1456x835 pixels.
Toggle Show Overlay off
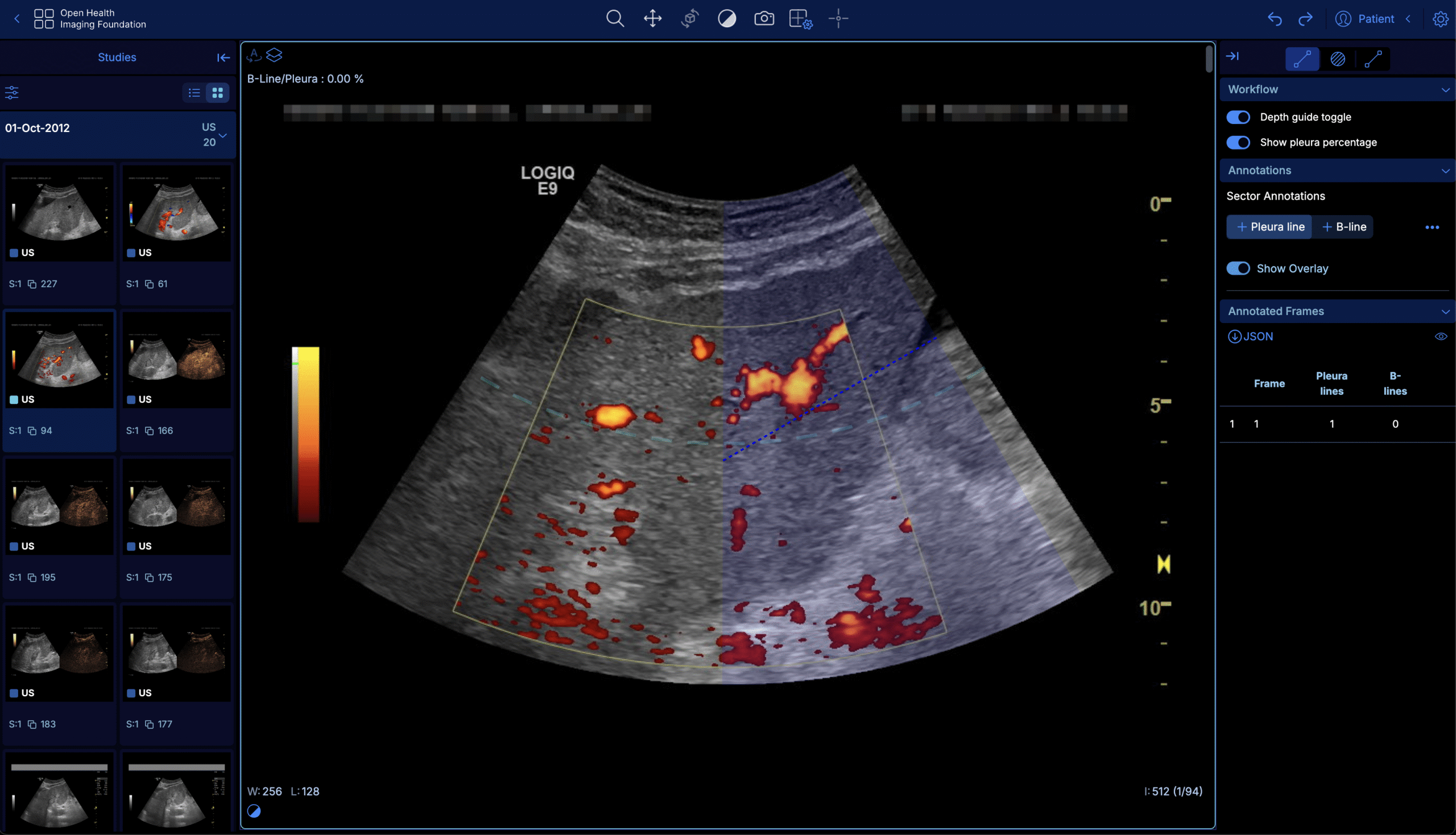[1238, 268]
